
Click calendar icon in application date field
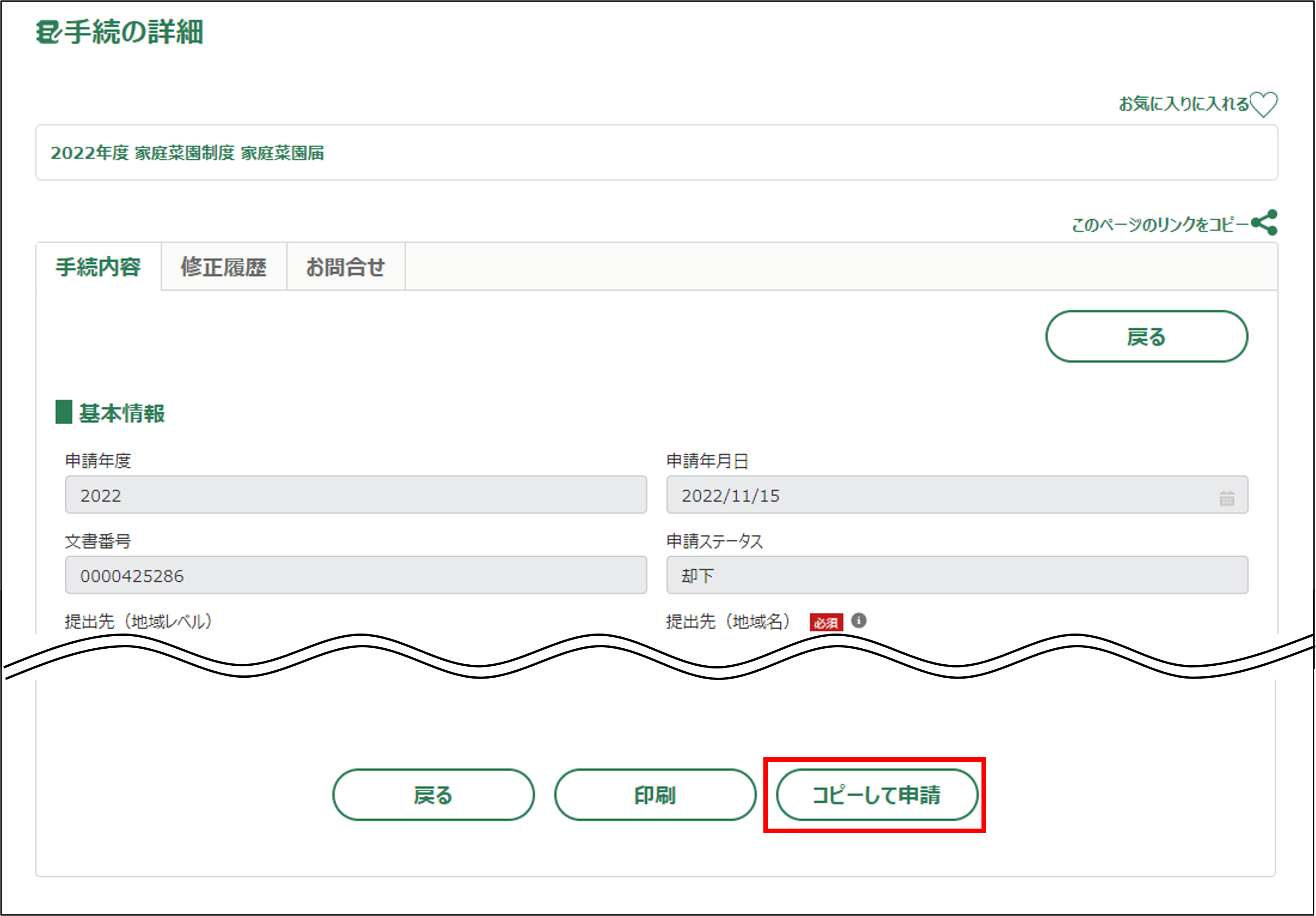click(1227, 497)
